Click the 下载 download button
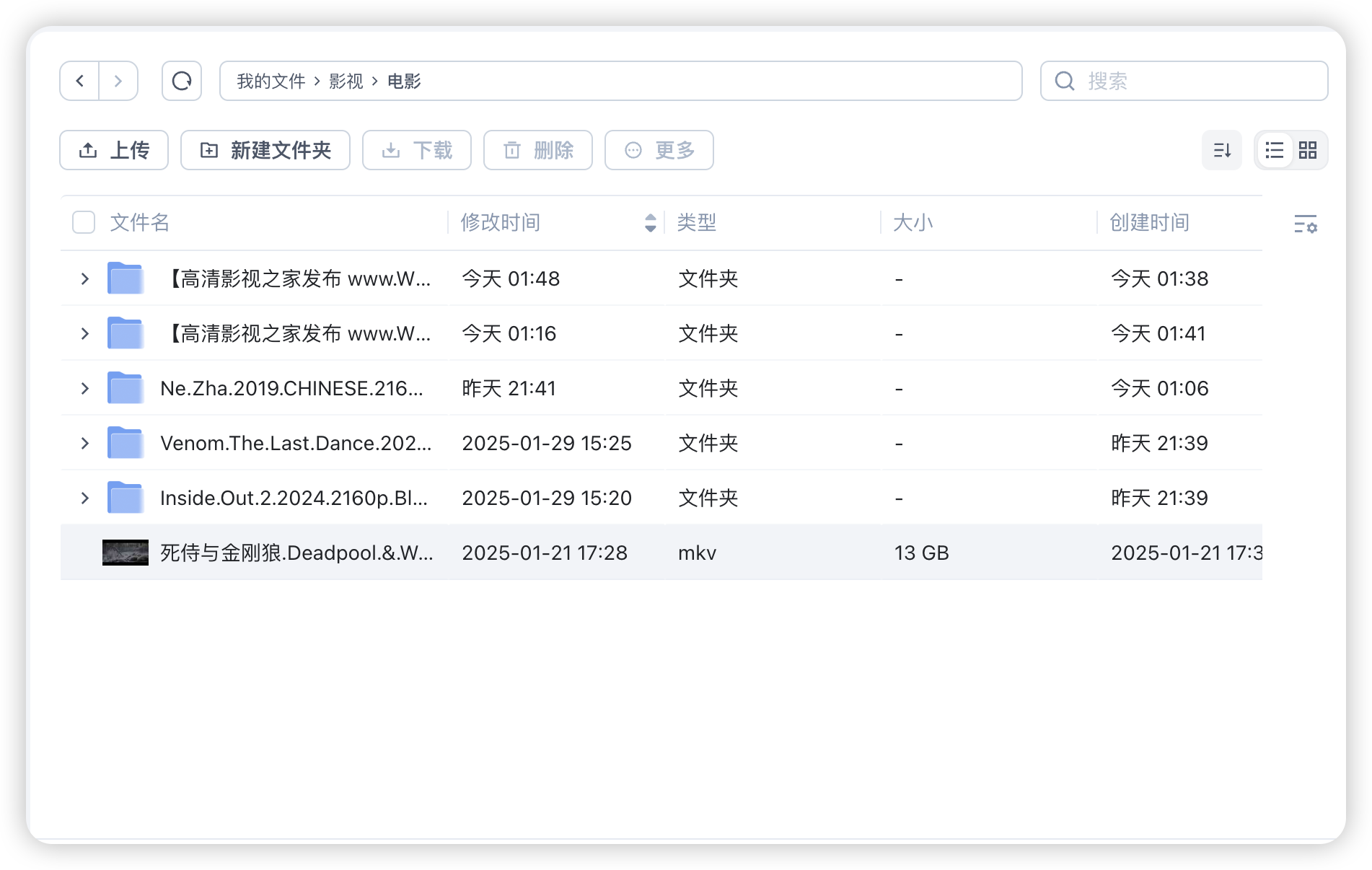 pos(417,150)
